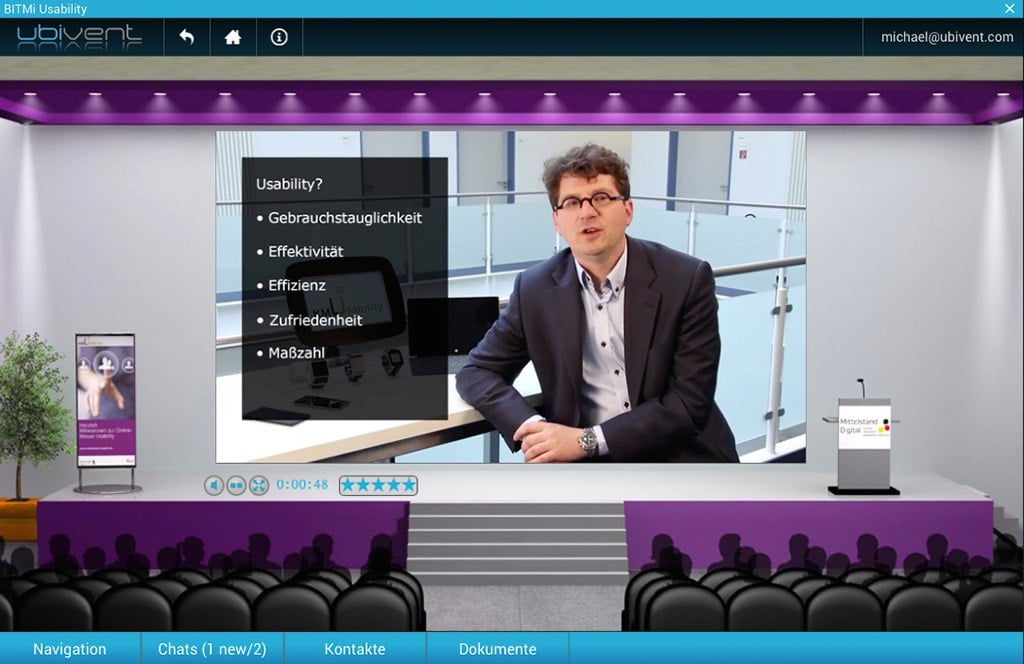Click the michael@ubivent.com account label
The height and width of the screenshot is (664, 1024).
[x=946, y=37]
